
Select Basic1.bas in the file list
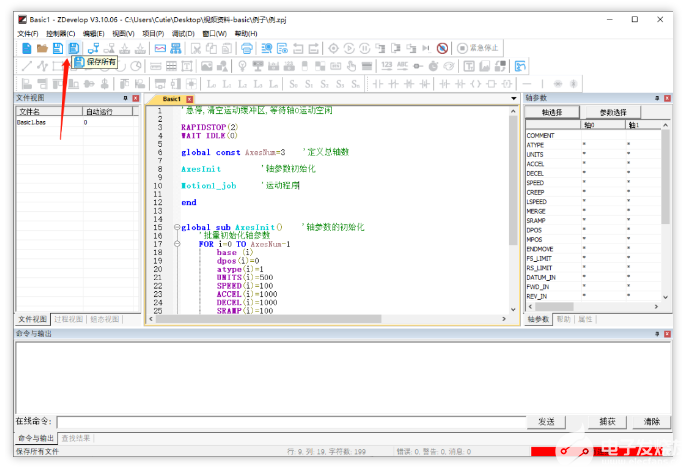pos(31,122)
